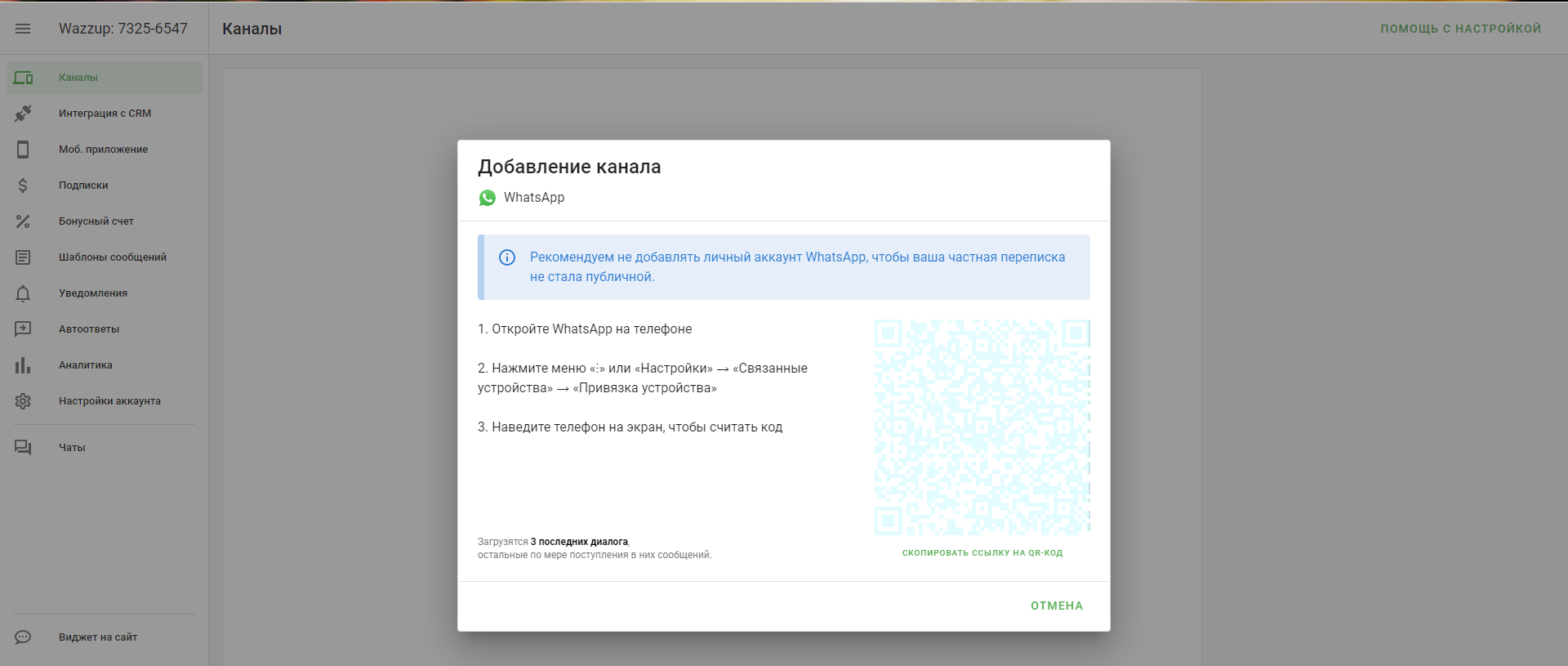The width and height of the screenshot is (1568, 666).
Task: Click the bell icon for Уведомления
Action: pos(23,293)
